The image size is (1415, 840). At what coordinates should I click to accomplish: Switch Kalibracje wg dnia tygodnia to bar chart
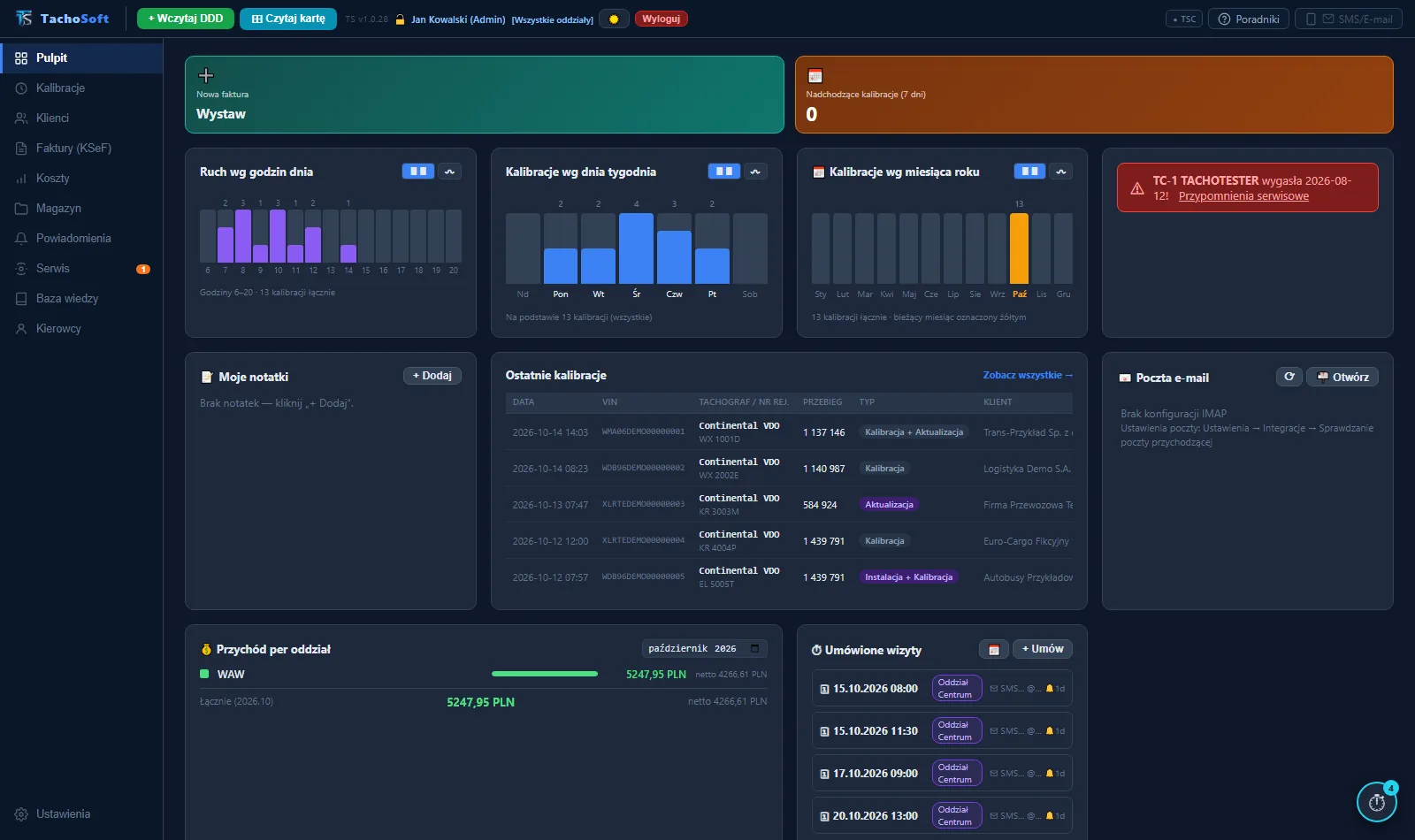point(724,172)
